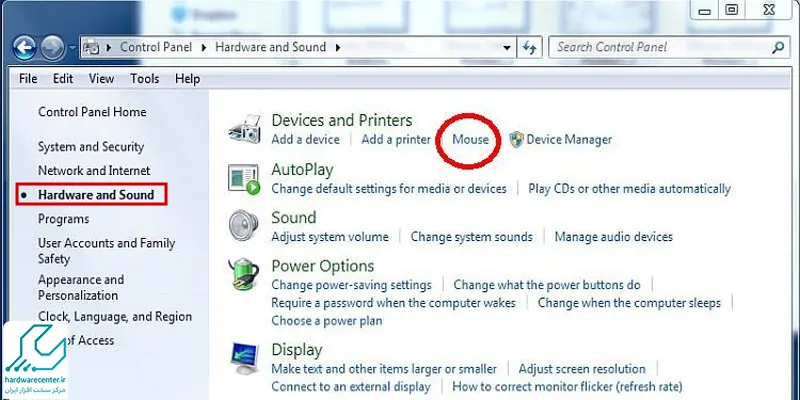Click the Control Panel icon in address bar

click(x=91, y=48)
